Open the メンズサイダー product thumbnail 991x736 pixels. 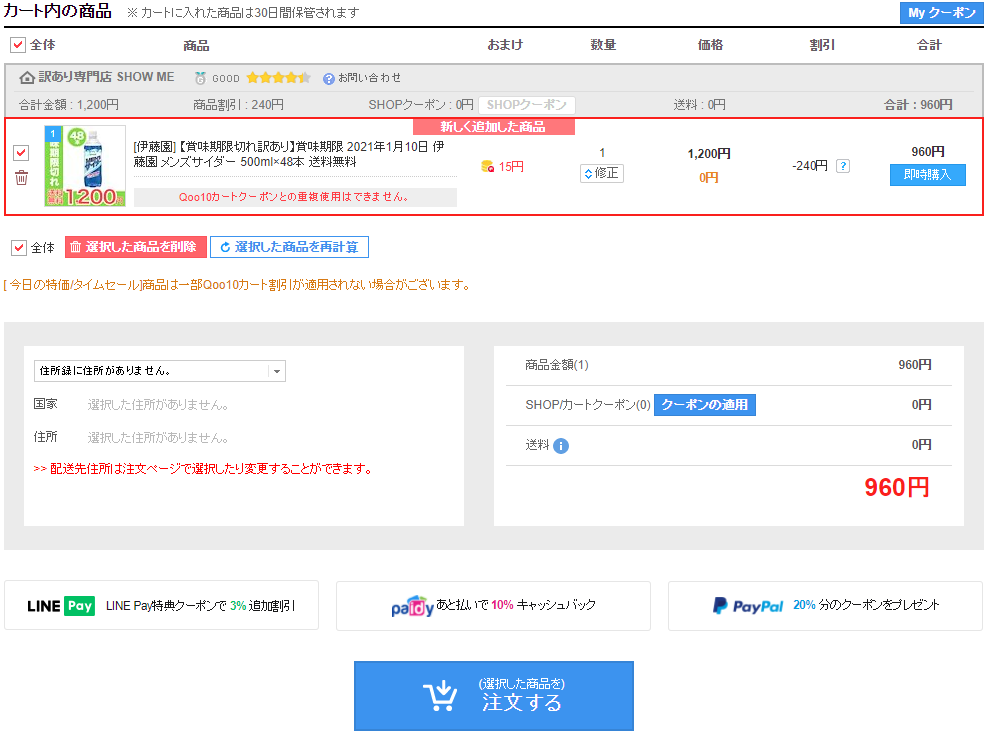pyautogui.click(x=85, y=166)
